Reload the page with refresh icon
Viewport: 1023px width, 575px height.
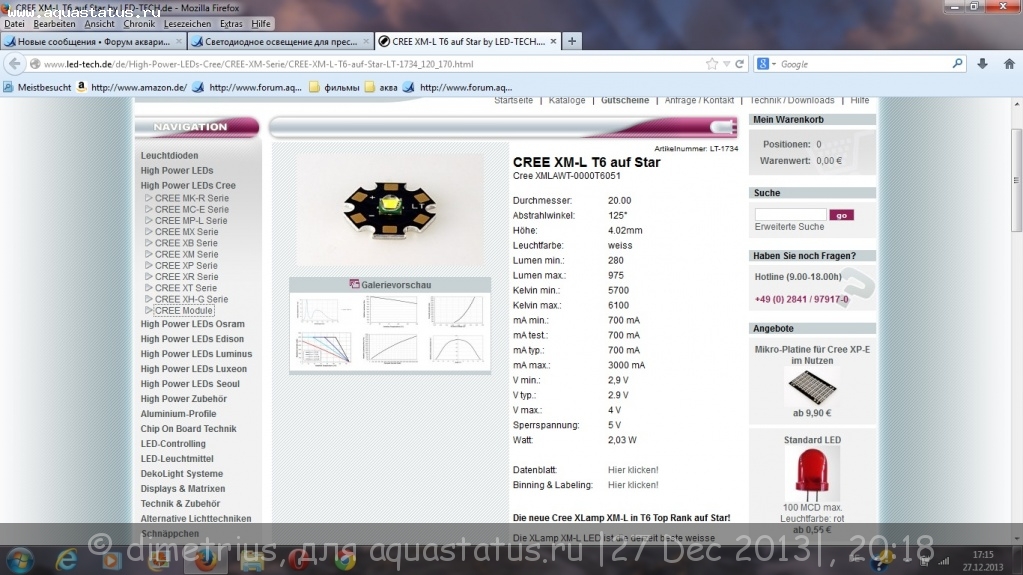[x=739, y=64]
